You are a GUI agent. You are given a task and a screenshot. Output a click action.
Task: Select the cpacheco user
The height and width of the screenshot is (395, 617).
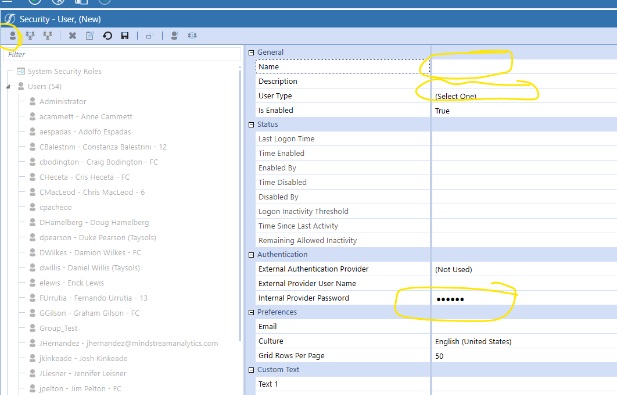click(x=55, y=207)
